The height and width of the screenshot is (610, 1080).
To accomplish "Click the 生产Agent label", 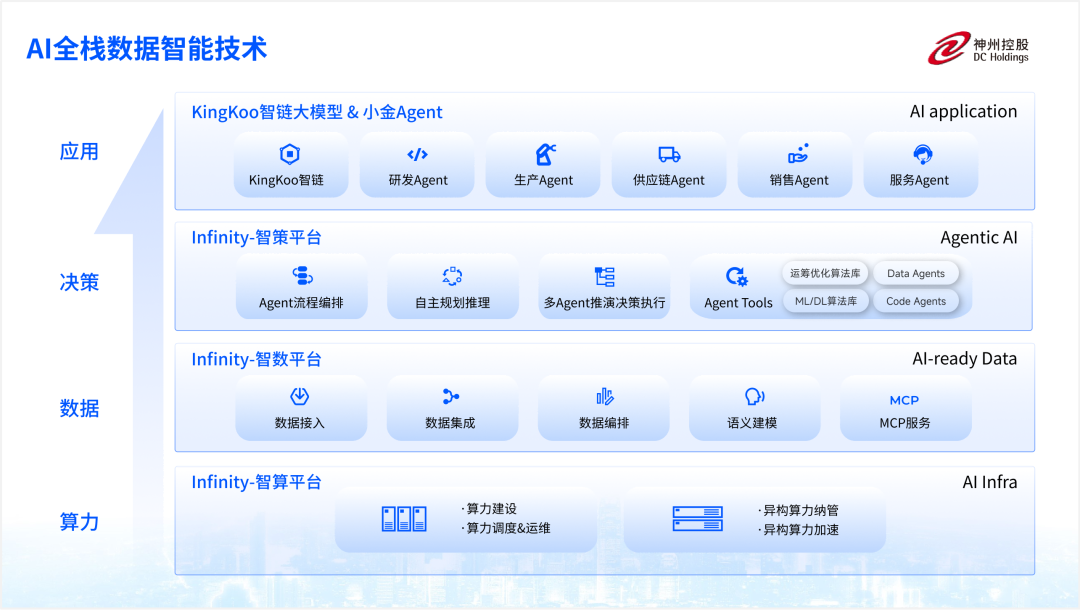I will pos(543,180).
